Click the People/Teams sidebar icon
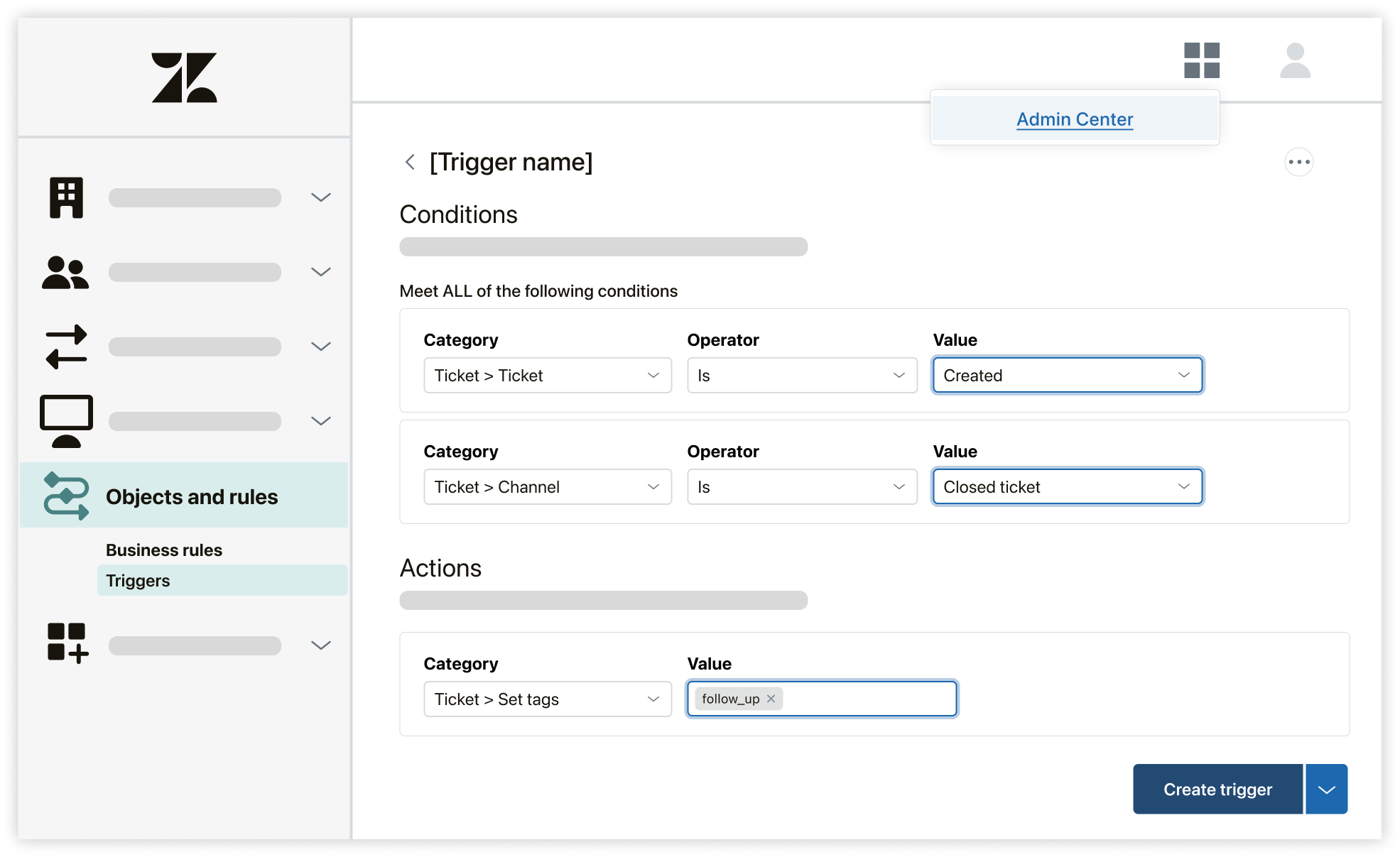The height and width of the screenshot is (857, 1400). (66, 271)
